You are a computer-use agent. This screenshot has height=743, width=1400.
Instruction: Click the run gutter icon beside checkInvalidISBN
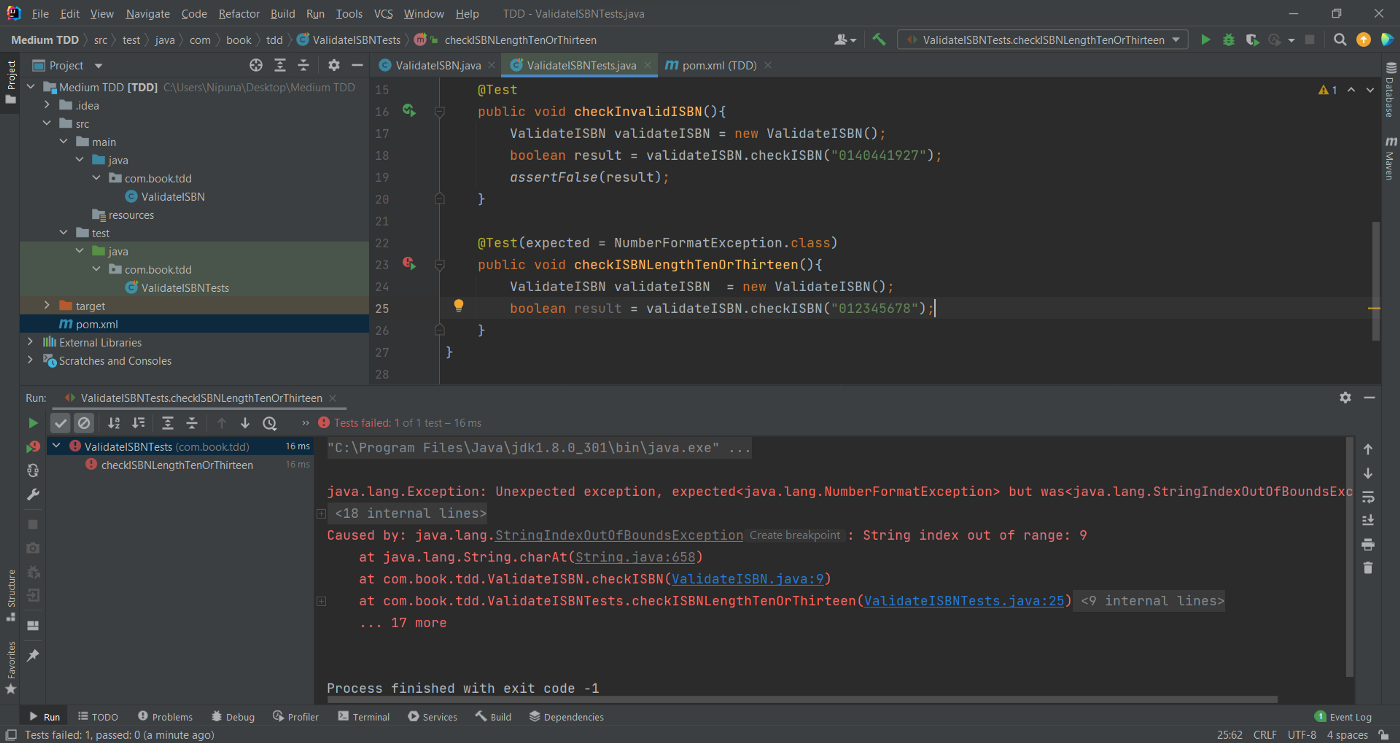(409, 111)
